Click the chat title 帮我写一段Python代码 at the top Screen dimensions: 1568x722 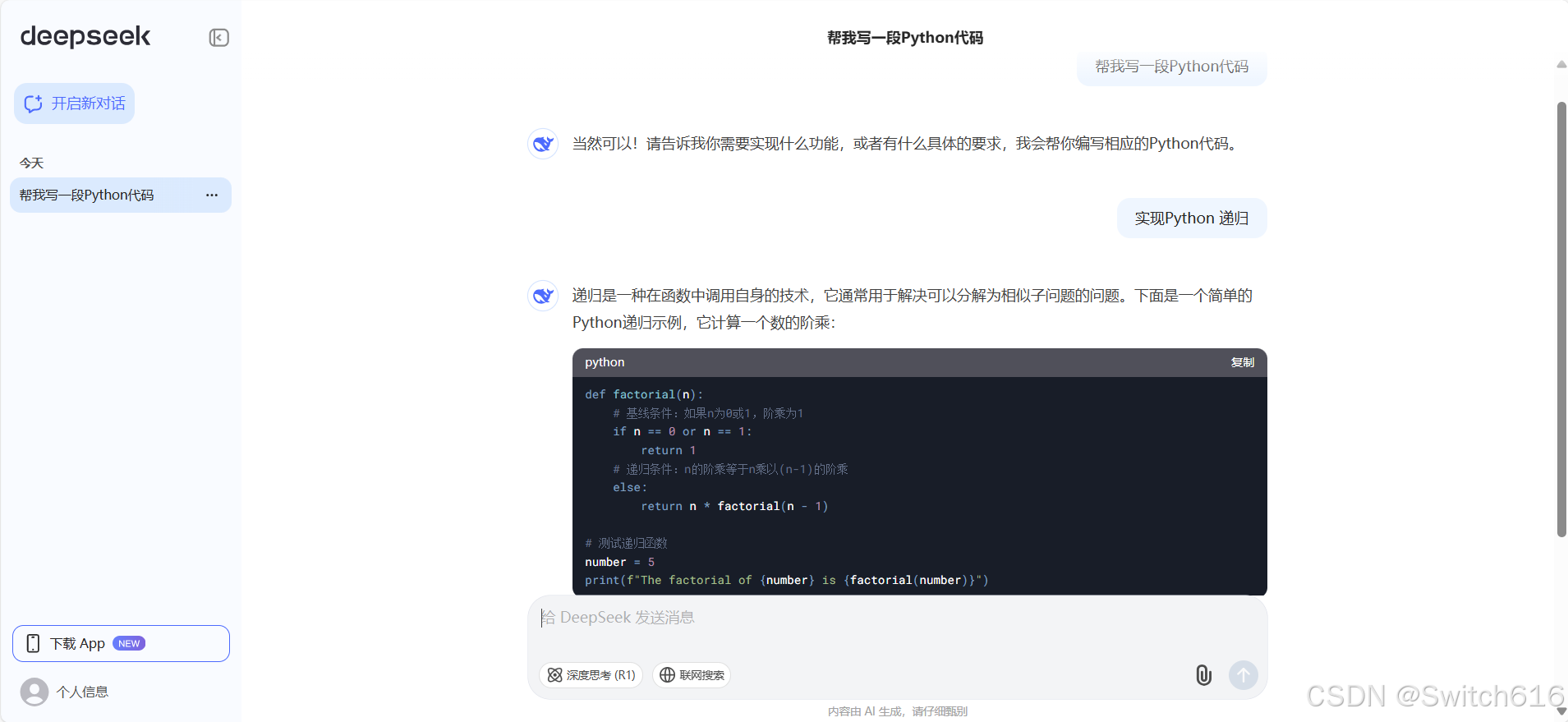click(x=905, y=38)
